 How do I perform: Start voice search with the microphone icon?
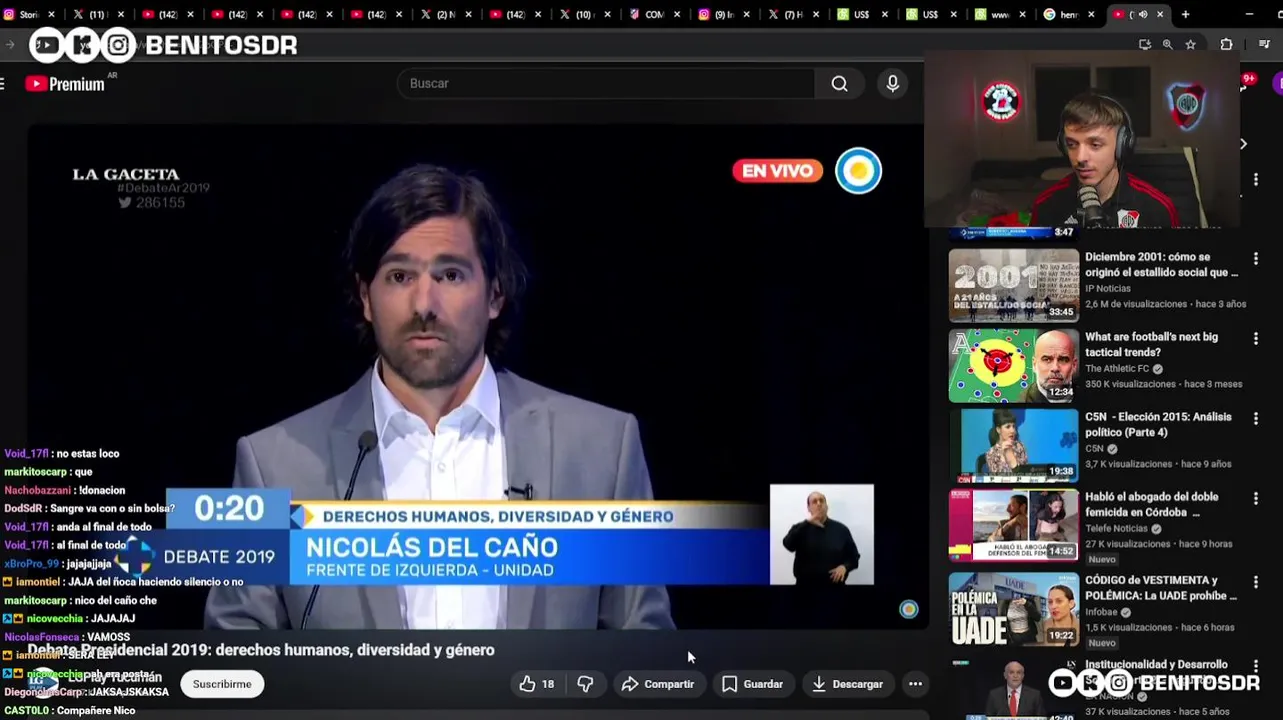[x=893, y=84]
